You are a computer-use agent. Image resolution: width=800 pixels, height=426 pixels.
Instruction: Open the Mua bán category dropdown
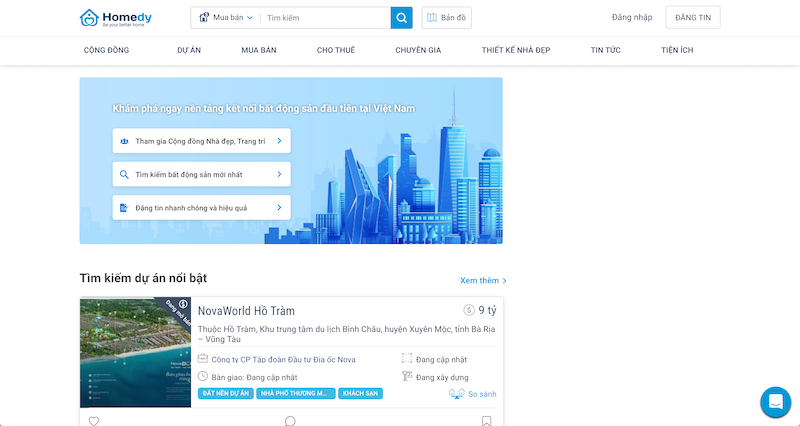click(x=226, y=17)
